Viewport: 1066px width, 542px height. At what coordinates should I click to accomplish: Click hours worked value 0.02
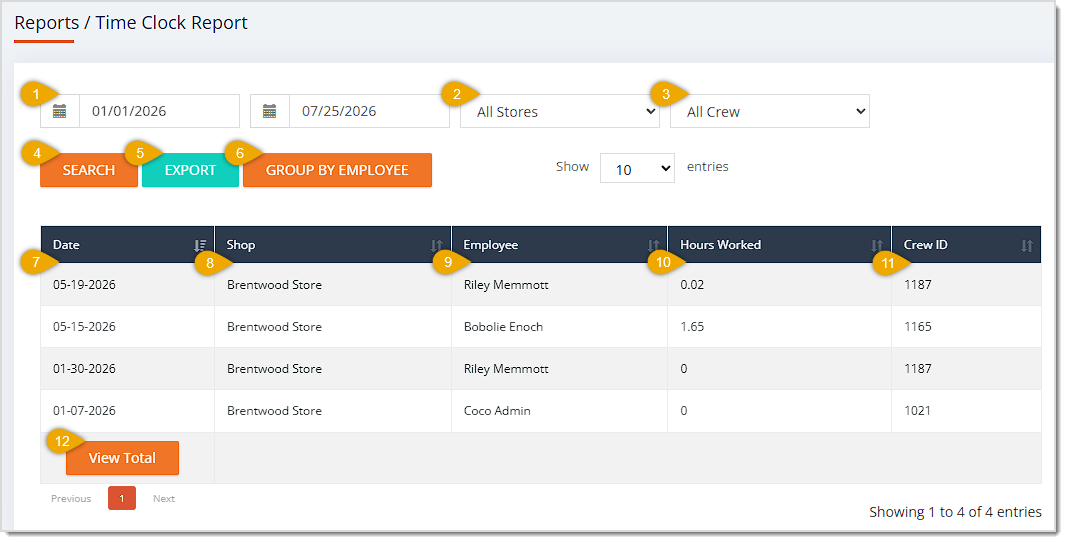(692, 285)
